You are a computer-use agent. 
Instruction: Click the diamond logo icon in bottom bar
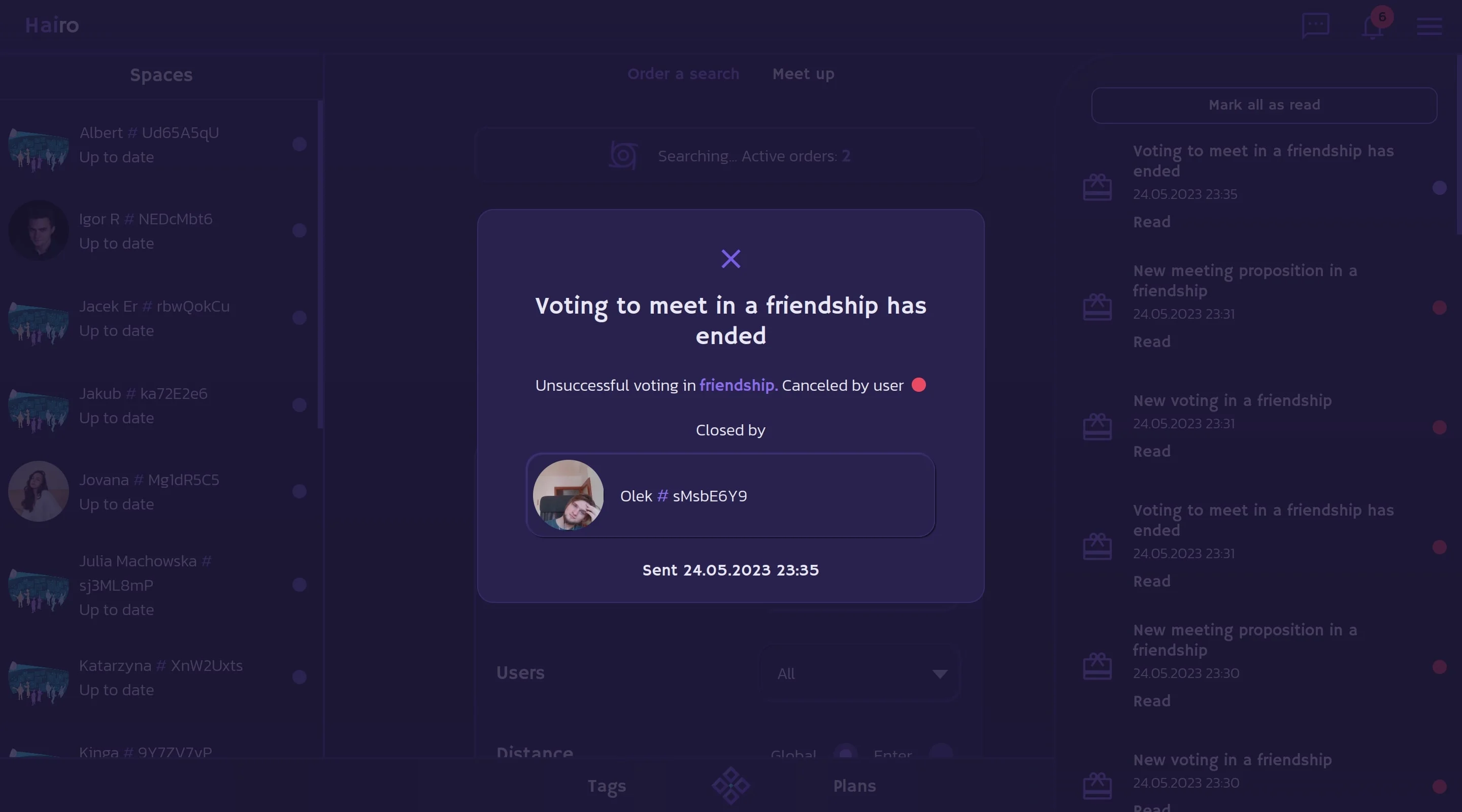[731, 785]
